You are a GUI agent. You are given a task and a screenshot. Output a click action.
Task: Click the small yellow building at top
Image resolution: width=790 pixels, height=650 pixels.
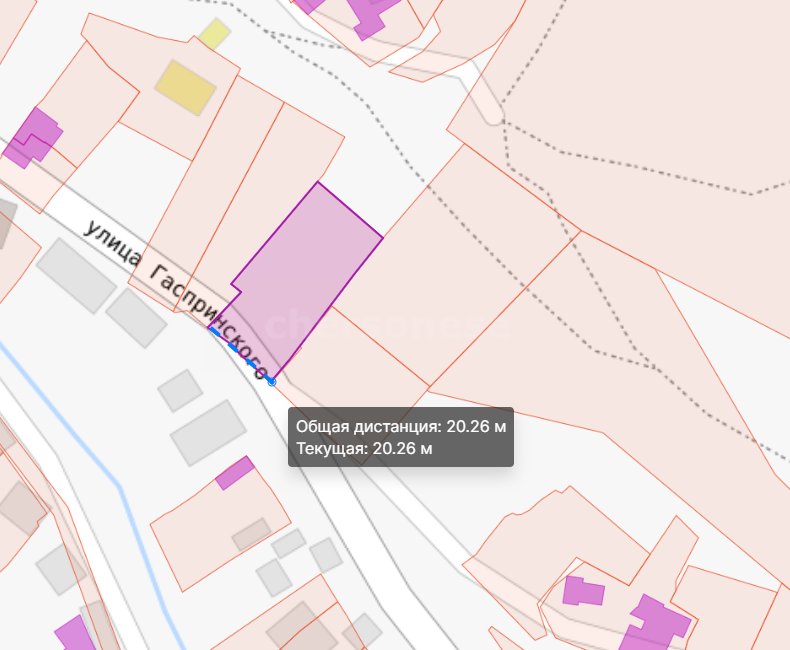click(x=214, y=34)
